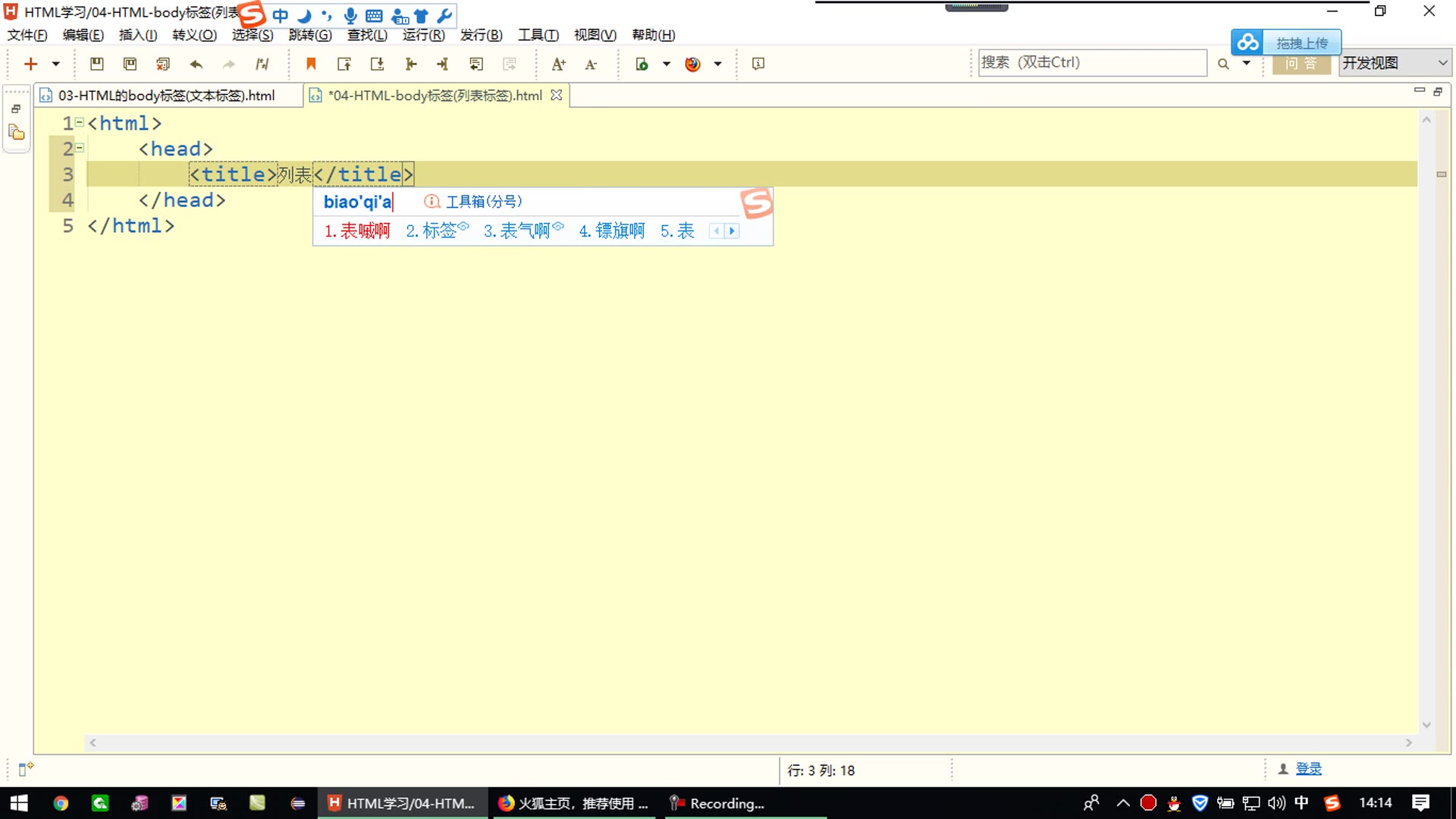Collapse the html tag fold on line 1
This screenshot has width=1456, height=819.
click(80, 121)
